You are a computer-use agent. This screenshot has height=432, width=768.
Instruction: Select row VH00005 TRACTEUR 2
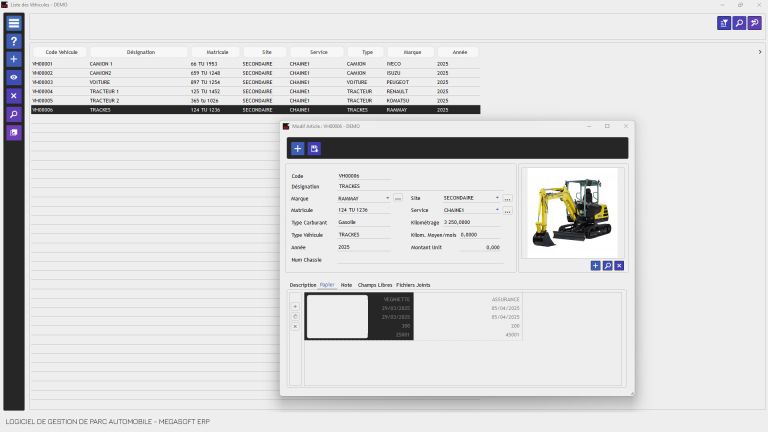(255, 100)
